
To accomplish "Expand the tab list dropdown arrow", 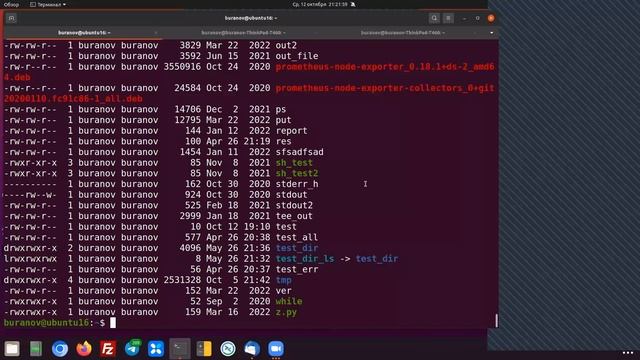I will (x=491, y=33).
